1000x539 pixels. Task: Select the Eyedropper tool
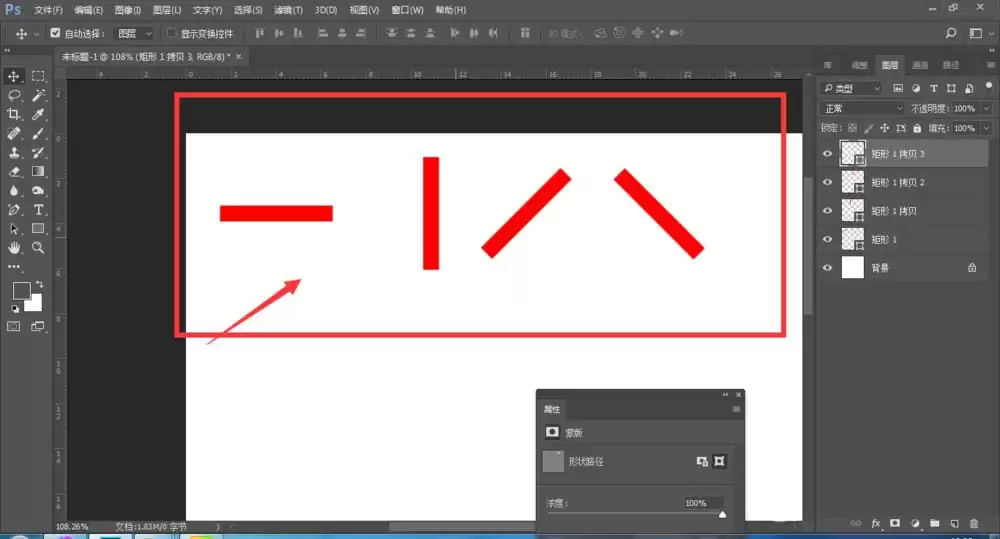pyautogui.click(x=38, y=115)
